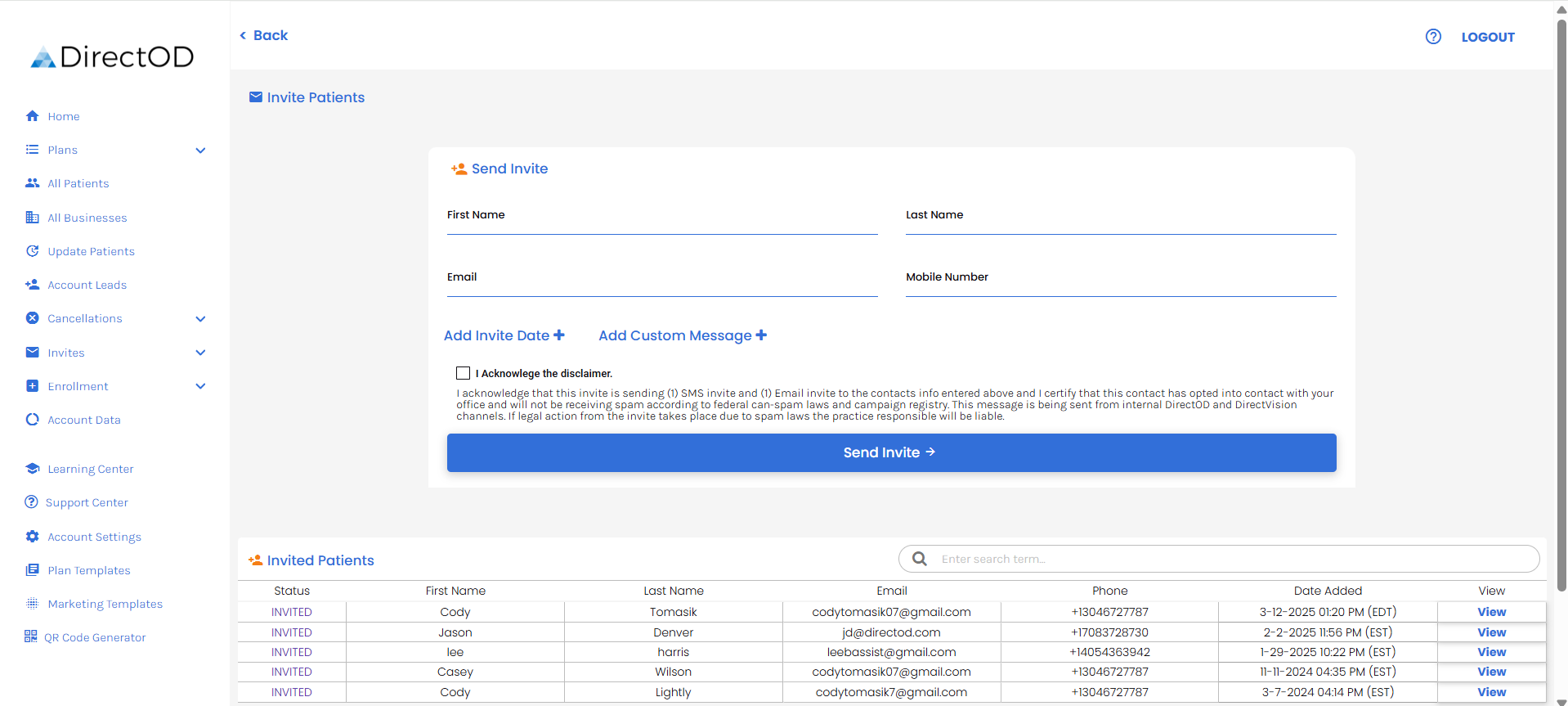Check the acknowledge disclaimer checkbox
This screenshot has height=706, width=1568.
click(x=464, y=373)
